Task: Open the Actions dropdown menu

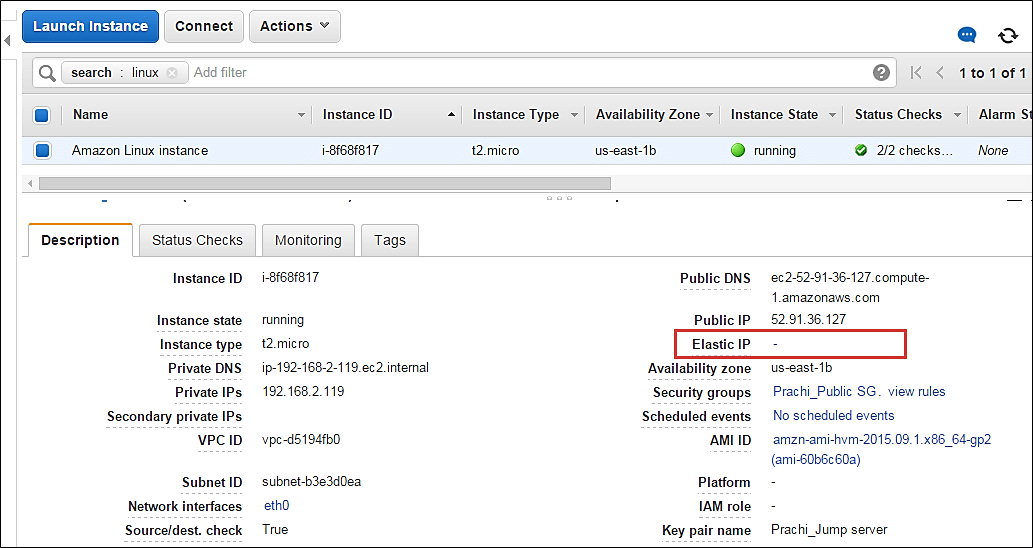Action: click(x=294, y=27)
